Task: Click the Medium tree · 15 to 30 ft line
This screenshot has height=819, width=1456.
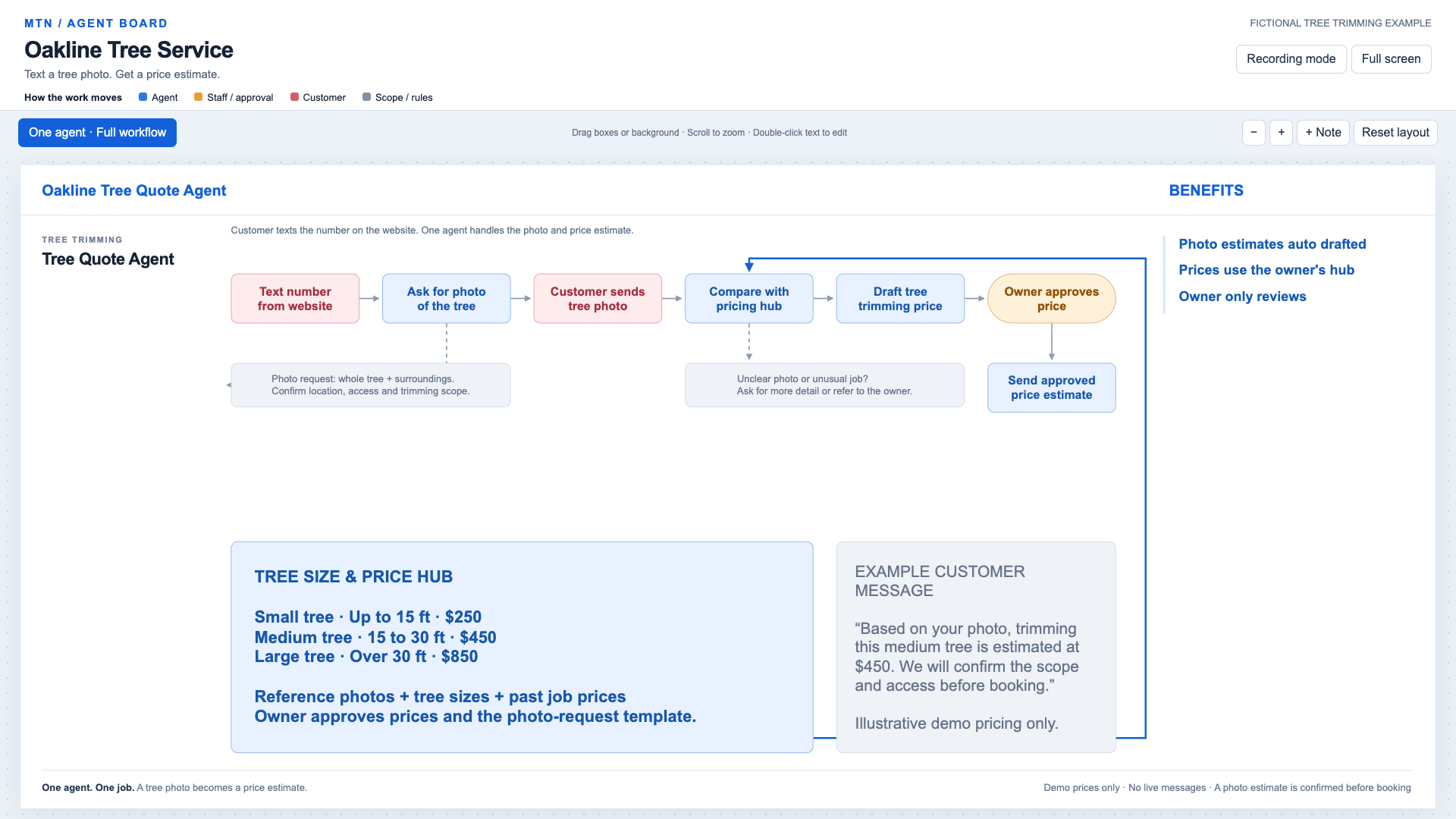Action: [x=375, y=638]
